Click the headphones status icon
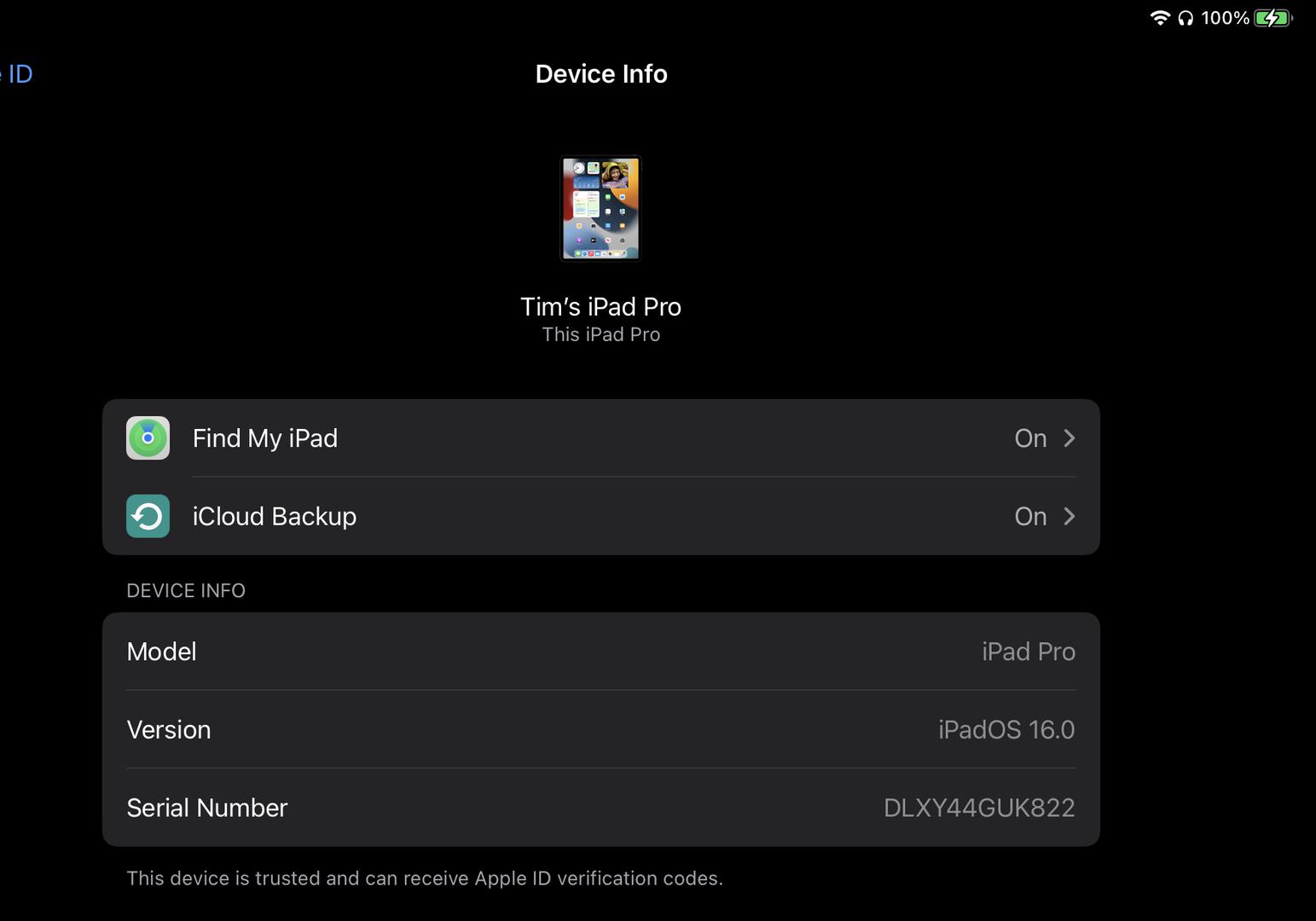1316x921 pixels. [1186, 18]
